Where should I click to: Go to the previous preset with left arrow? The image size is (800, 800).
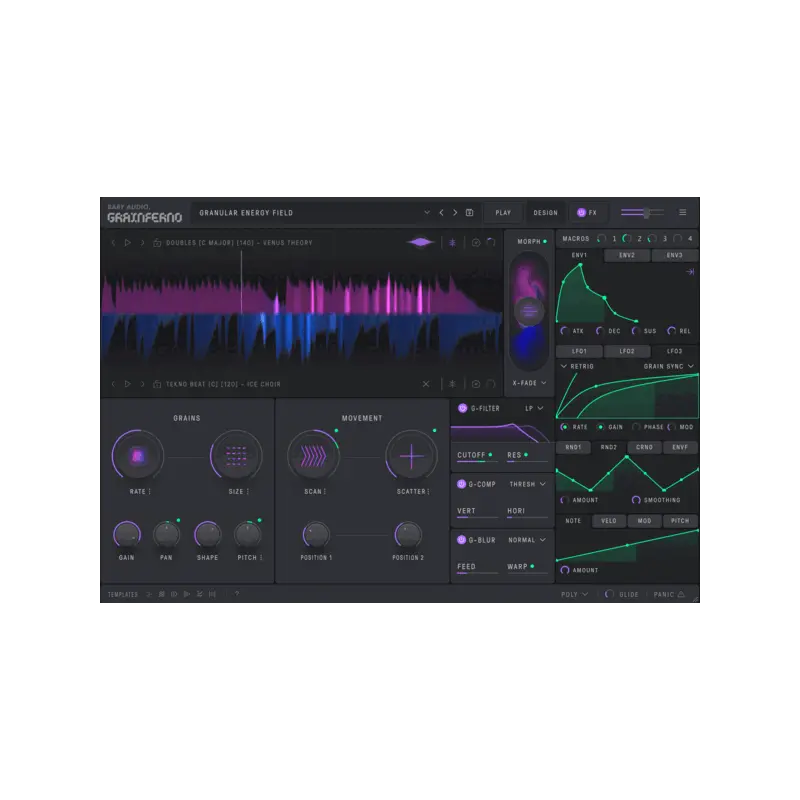click(x=441, y=213)
